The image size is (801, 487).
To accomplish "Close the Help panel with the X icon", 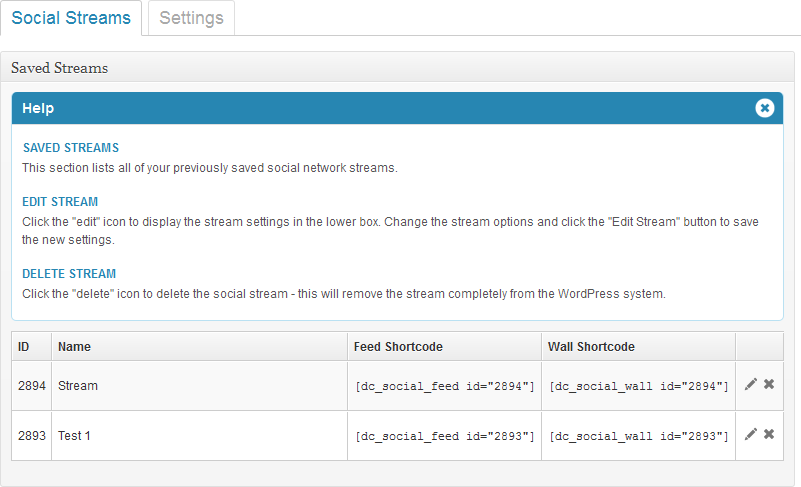I will [x=764, y=108].
